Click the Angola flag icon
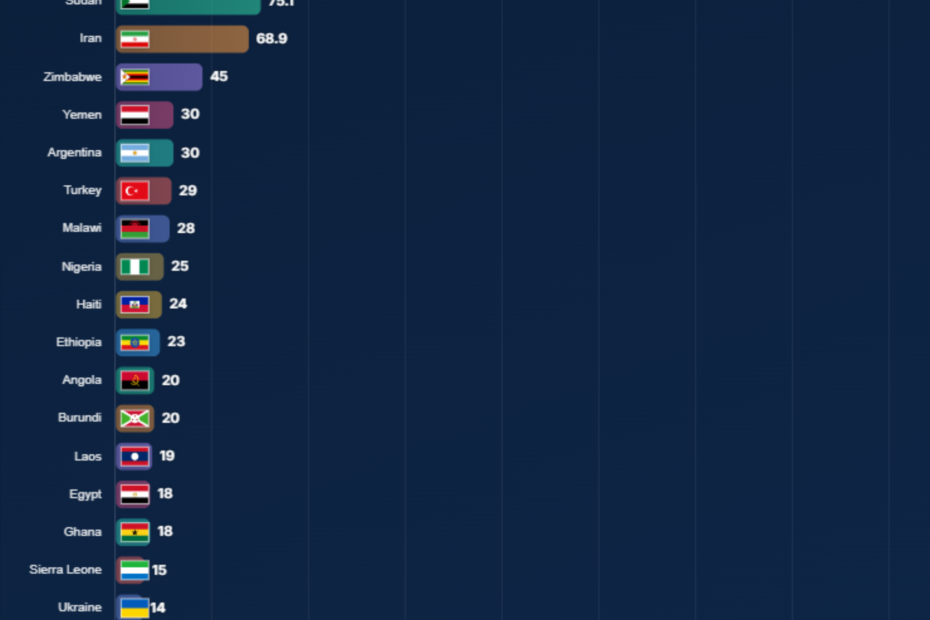Viewport: 930px width, 620px height. point(135,381)
